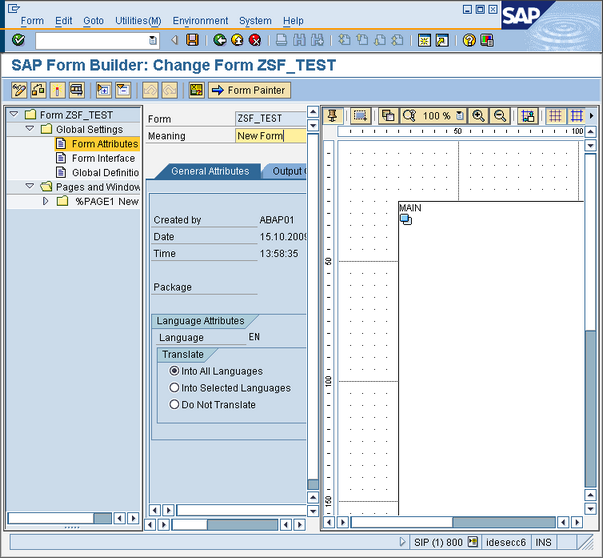Screen dimensions: 603x558
Task: Click the command input field
Action: click(x=97, y=40)
